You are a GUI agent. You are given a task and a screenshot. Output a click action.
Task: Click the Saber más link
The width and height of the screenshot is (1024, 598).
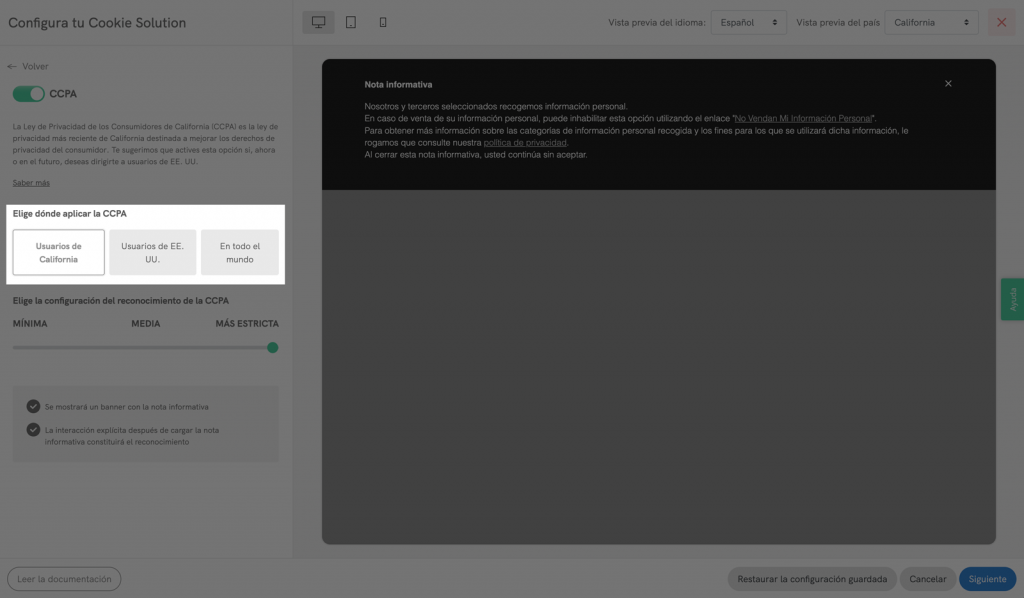(x=31, y=183)
